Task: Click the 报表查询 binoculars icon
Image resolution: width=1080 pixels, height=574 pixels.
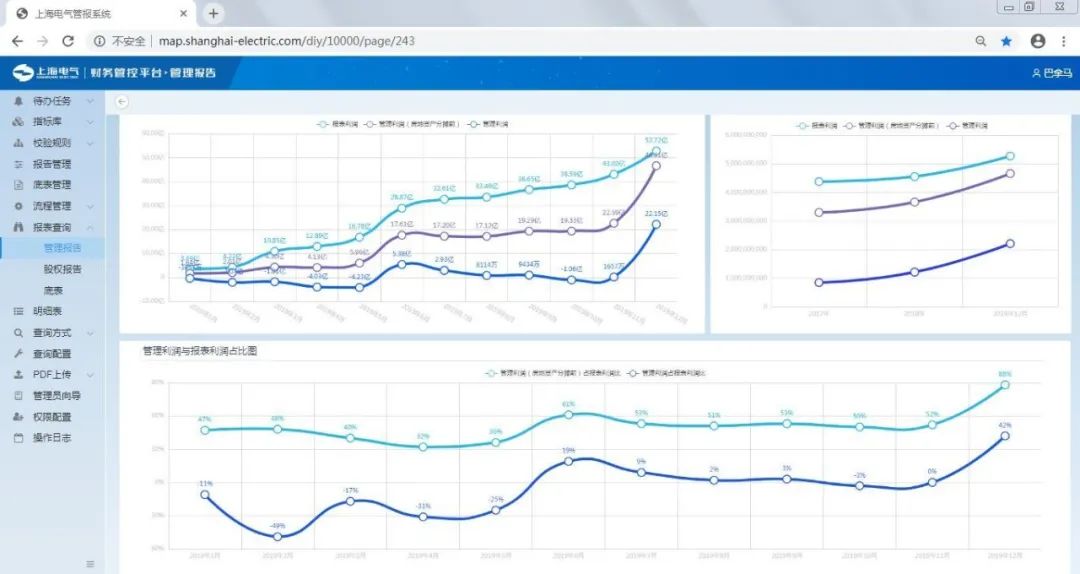Action: 19,227
